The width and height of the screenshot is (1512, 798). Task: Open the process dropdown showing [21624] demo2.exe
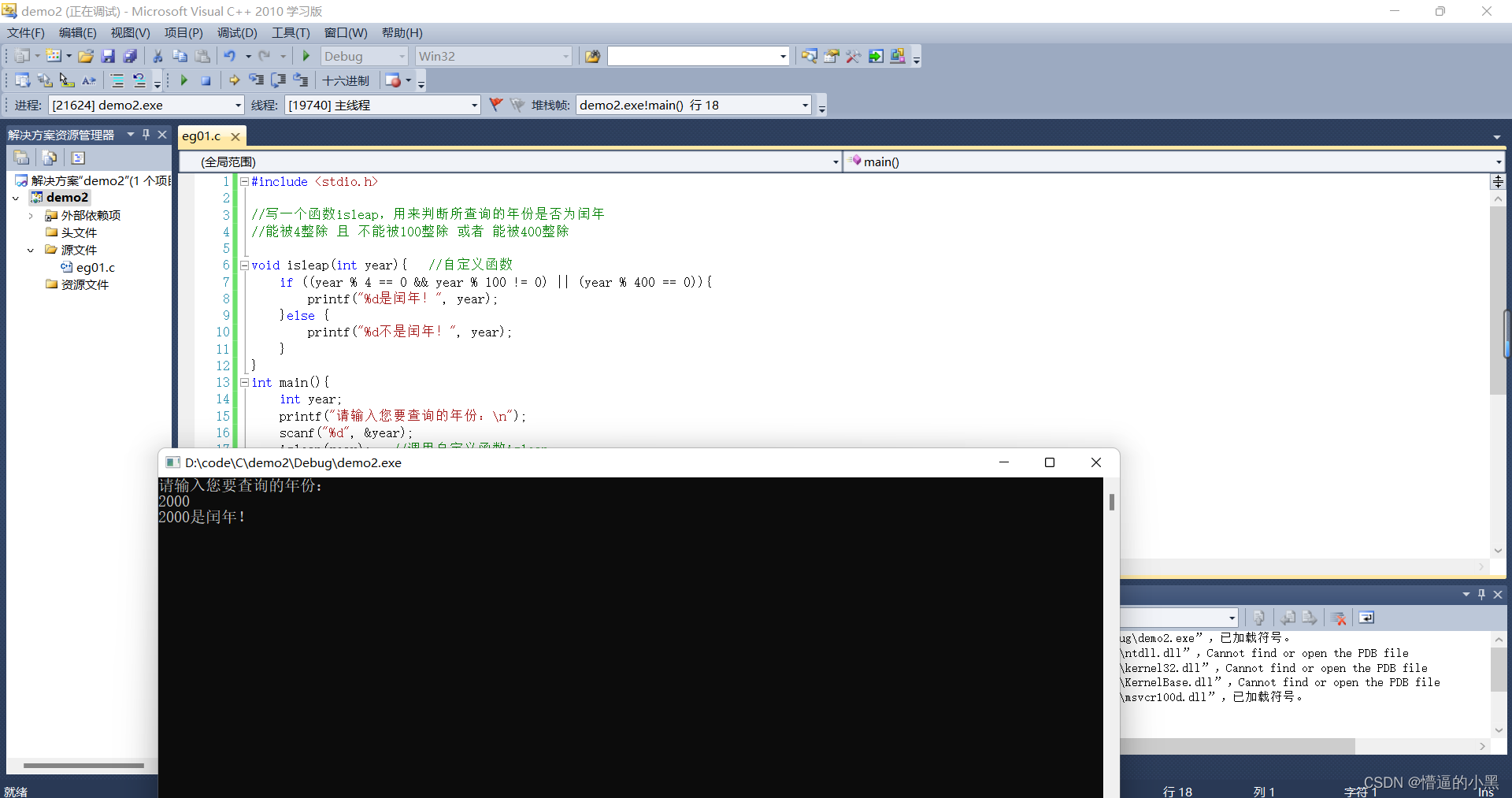(x=146, y=105)
